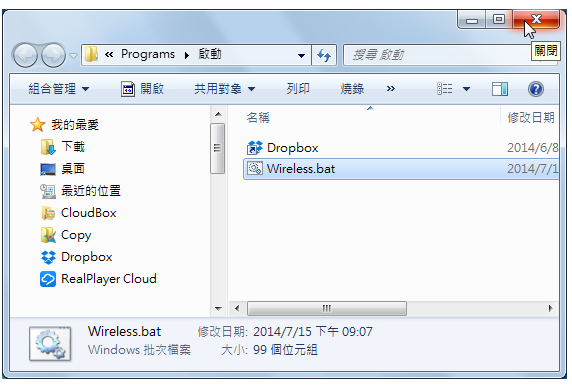Open Help with the question mark icon
The width and height of the screenshot is (572, 386).
536,89
